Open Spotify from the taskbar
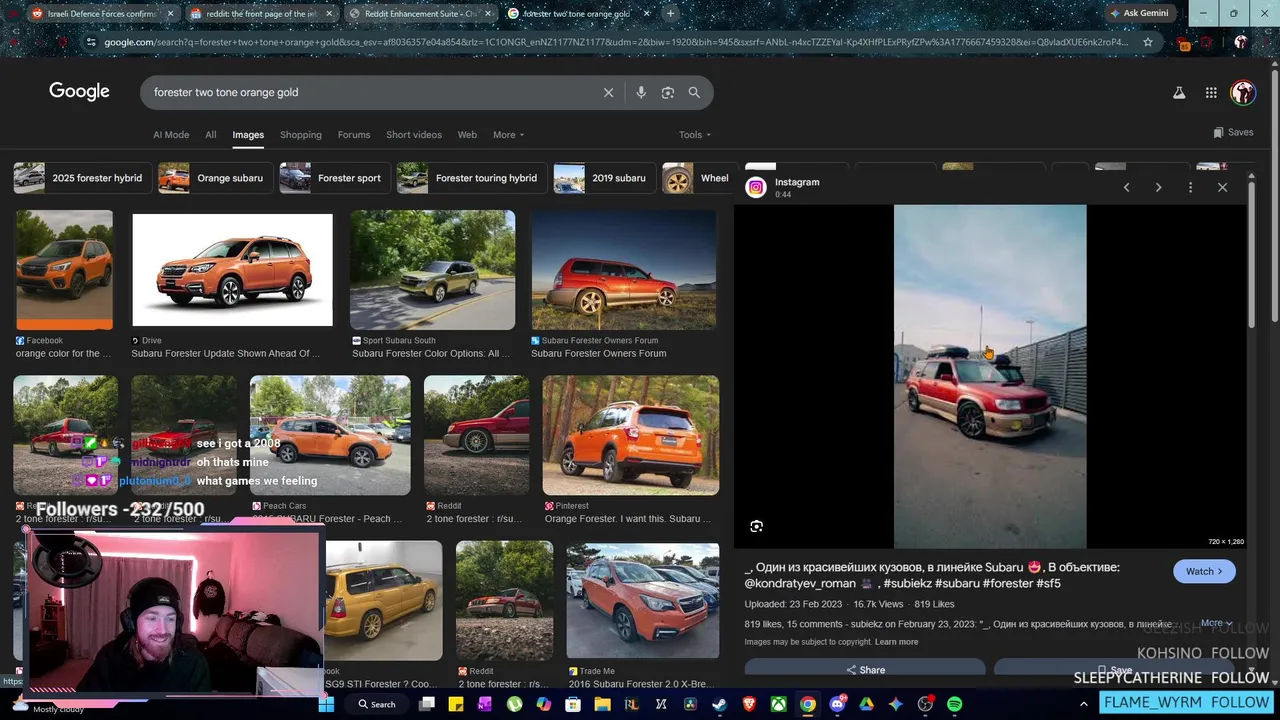The height and width of the screenshot is (720, 1280). coord(954,704)
